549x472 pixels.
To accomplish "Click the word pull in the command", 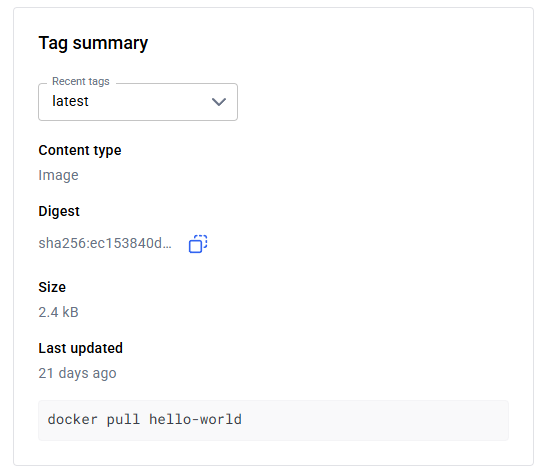I will pyautogui.click(x=123, y=419).
